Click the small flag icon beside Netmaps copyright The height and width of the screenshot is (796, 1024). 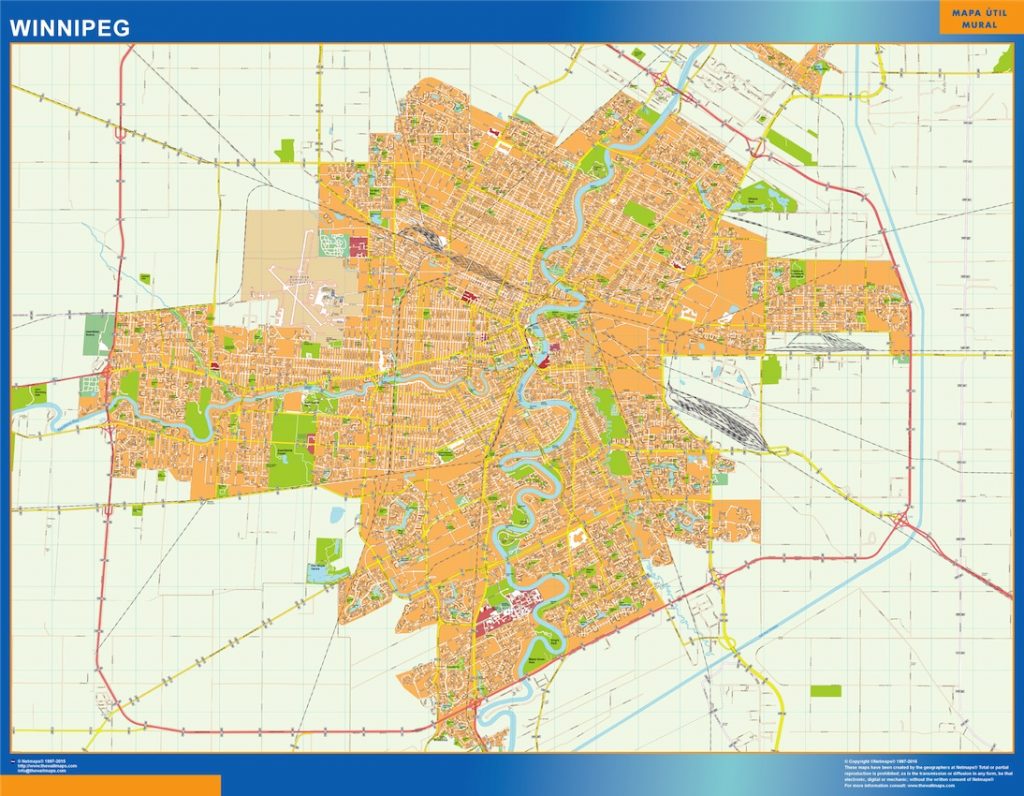coord(14,761)
